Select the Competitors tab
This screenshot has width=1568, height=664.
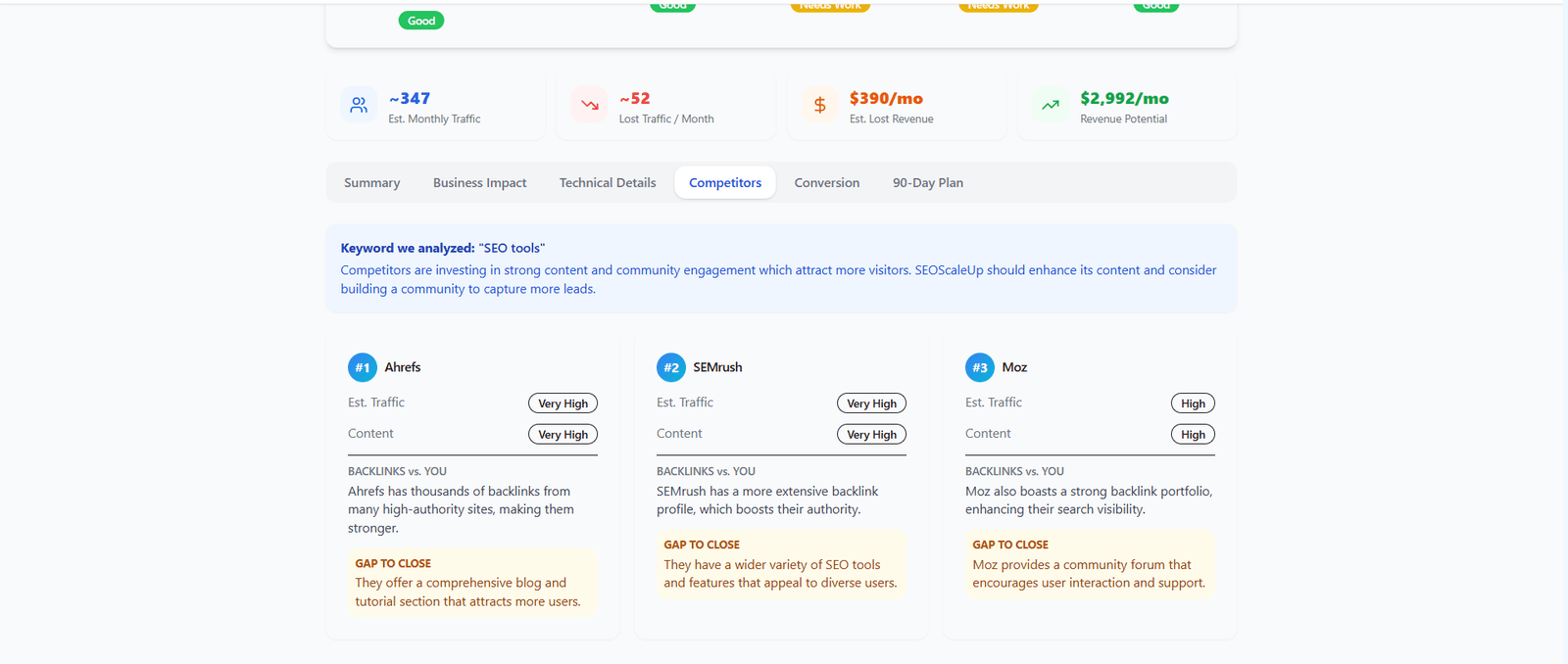[725, 183]
